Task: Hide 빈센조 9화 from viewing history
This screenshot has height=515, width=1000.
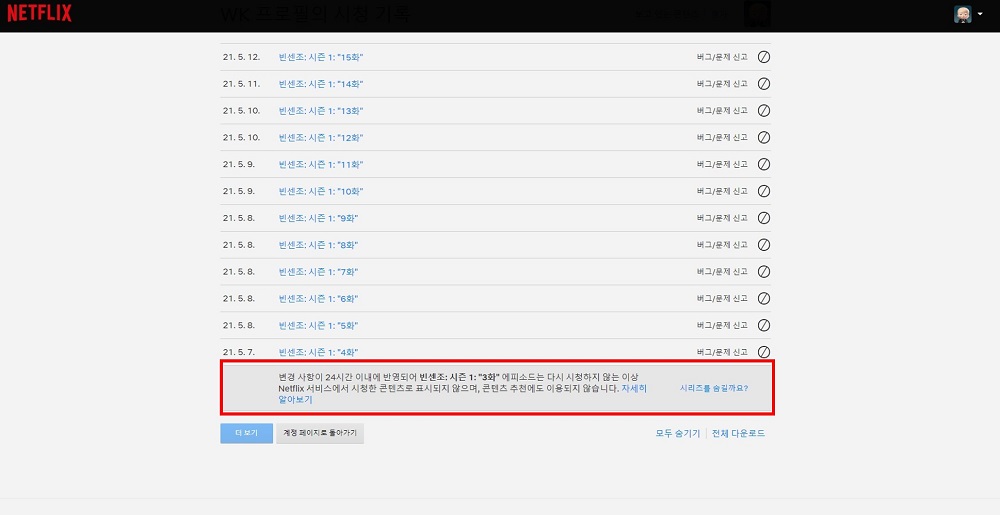Action: [763, 217]
